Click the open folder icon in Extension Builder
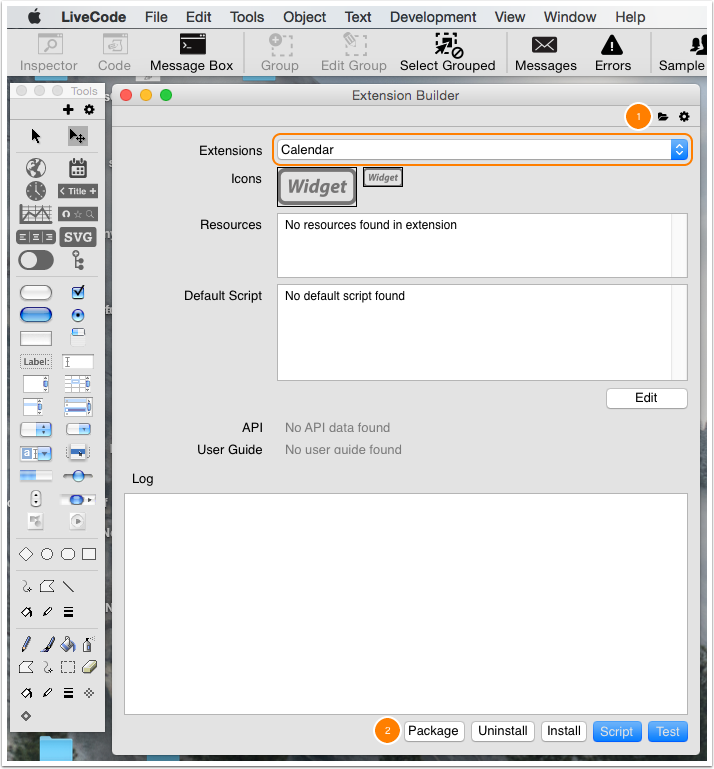The image size is (714, 769). [x=663, y=117]
